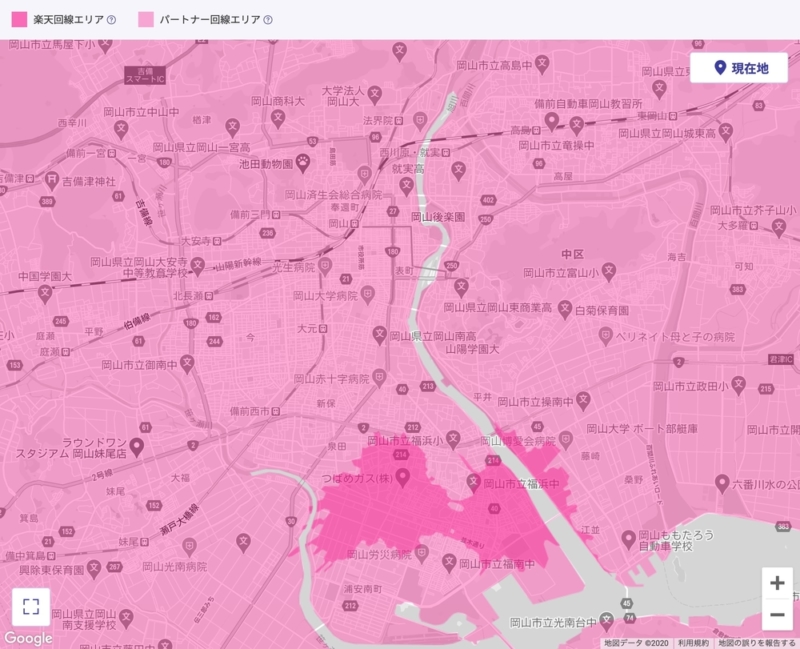Image resolution: width=800 pixels, height=649 pixels.
Task: Click the 中区 ward label
Action: 572,254
